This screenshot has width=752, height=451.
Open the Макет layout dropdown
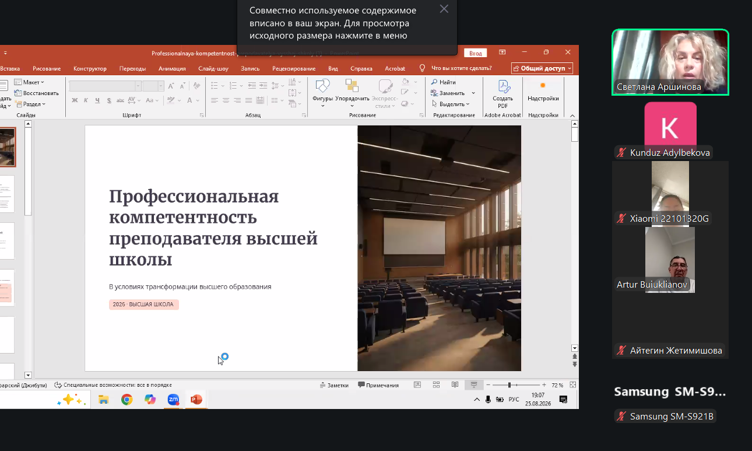coord(29,82)
